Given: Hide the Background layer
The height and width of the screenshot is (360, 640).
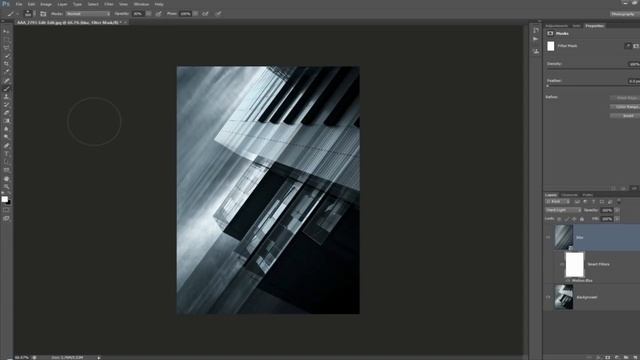Looking at the screenshot, I should coord(548,297).
